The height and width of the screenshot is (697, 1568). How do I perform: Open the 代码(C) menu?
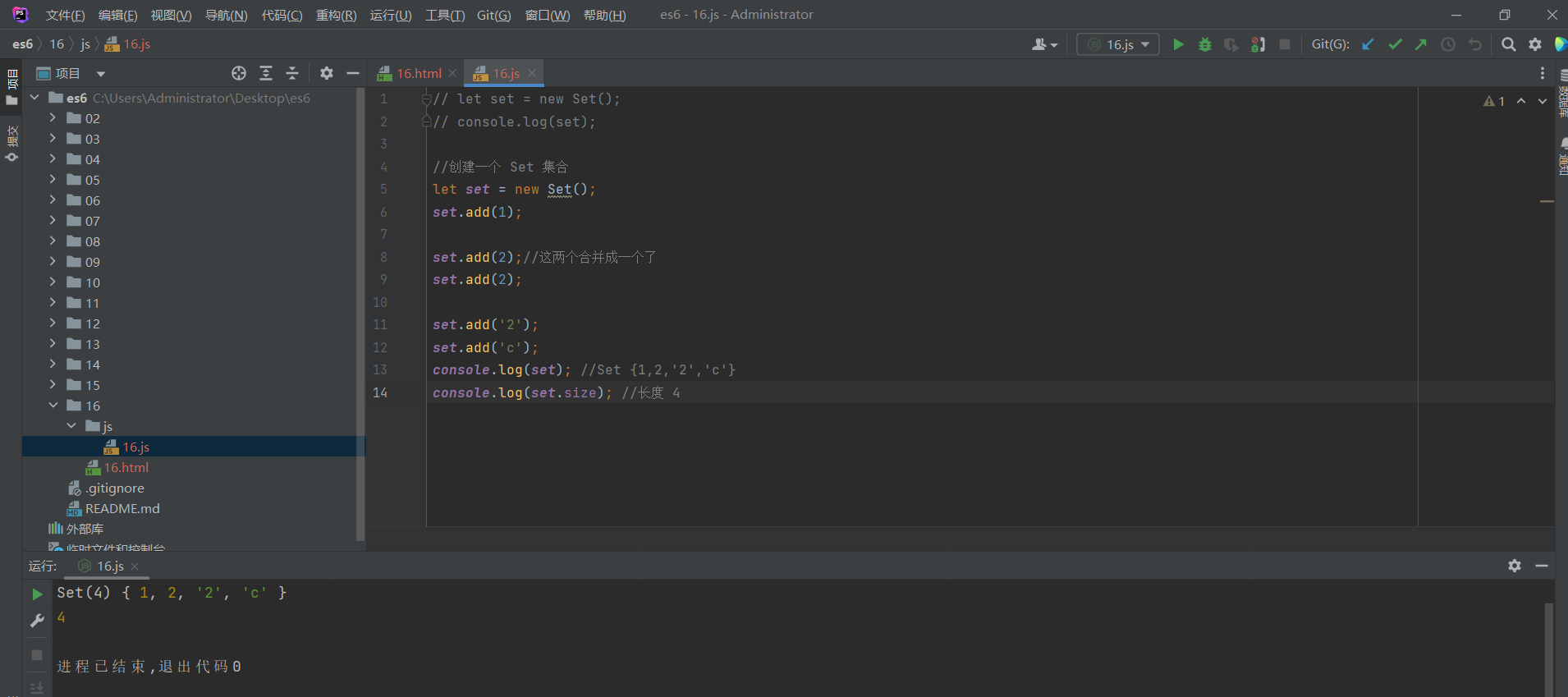click(282, 15)
